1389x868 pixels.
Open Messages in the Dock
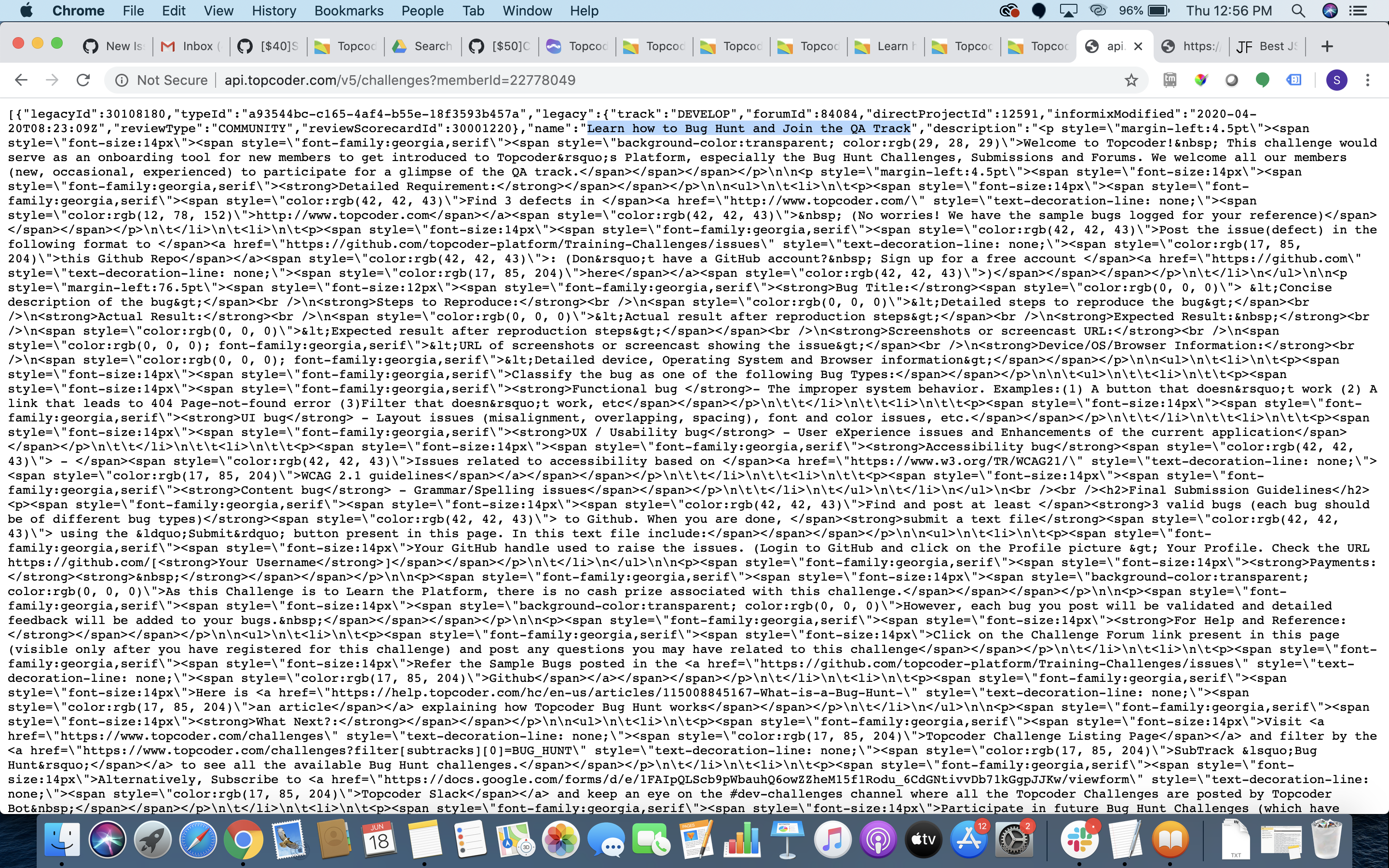606,839
